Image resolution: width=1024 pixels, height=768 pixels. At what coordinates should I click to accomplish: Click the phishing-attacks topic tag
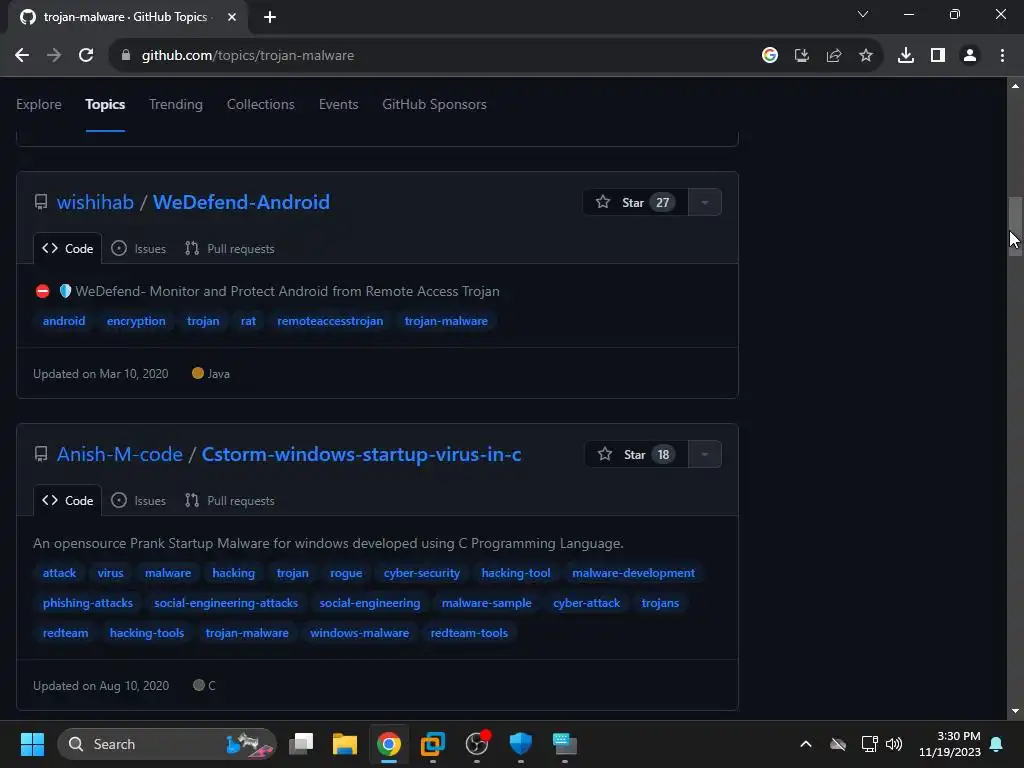coord(88,603)
